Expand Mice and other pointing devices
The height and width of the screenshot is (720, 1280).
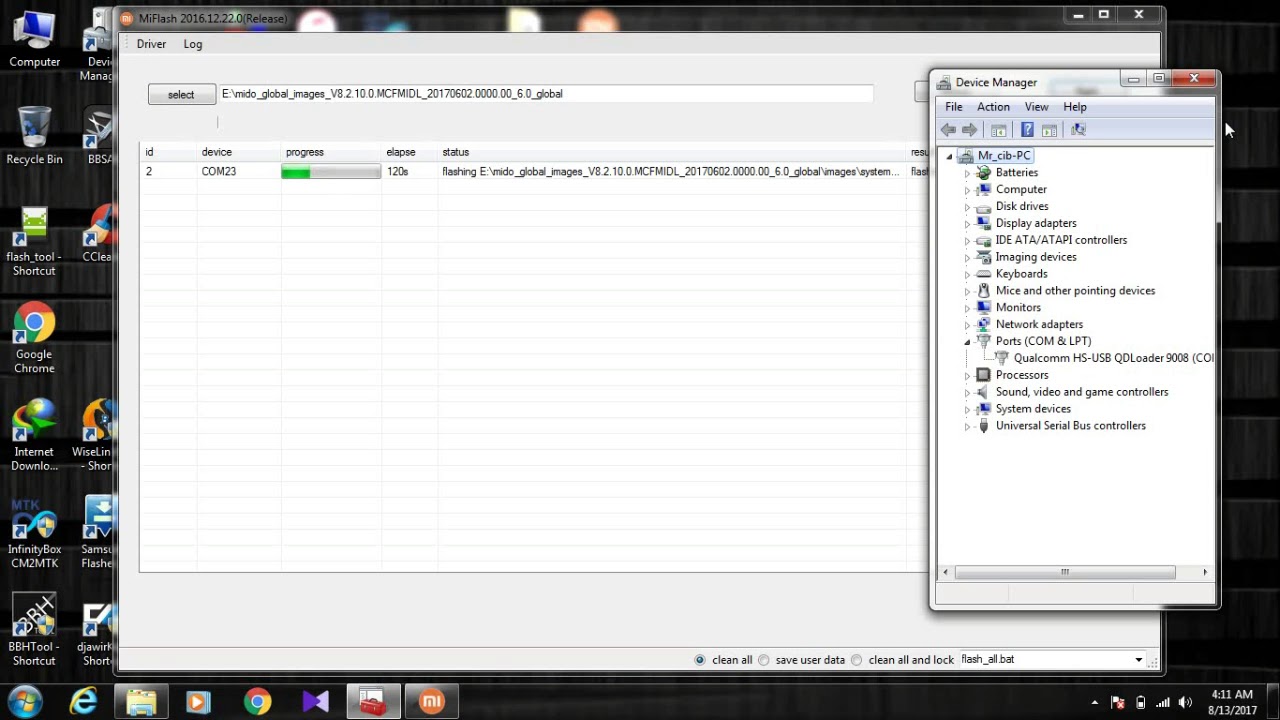pyautogui.click(x=967, y=291)
